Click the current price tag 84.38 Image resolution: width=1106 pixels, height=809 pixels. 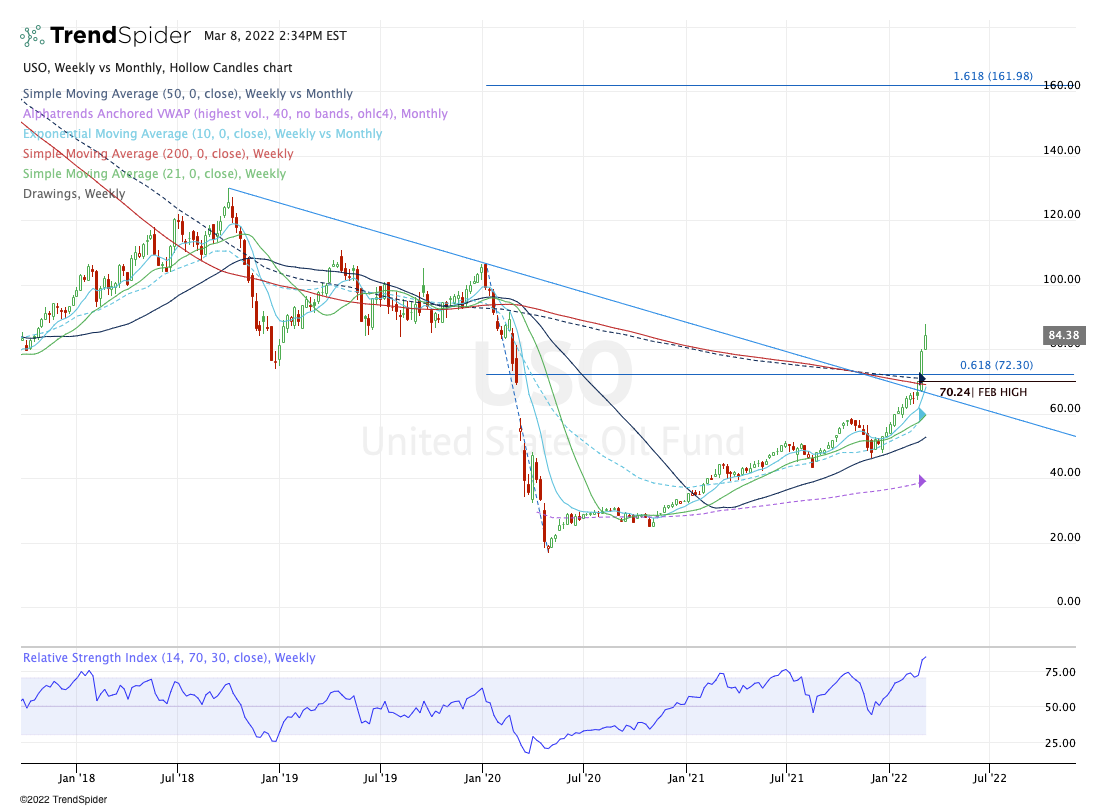(1063, 336)
